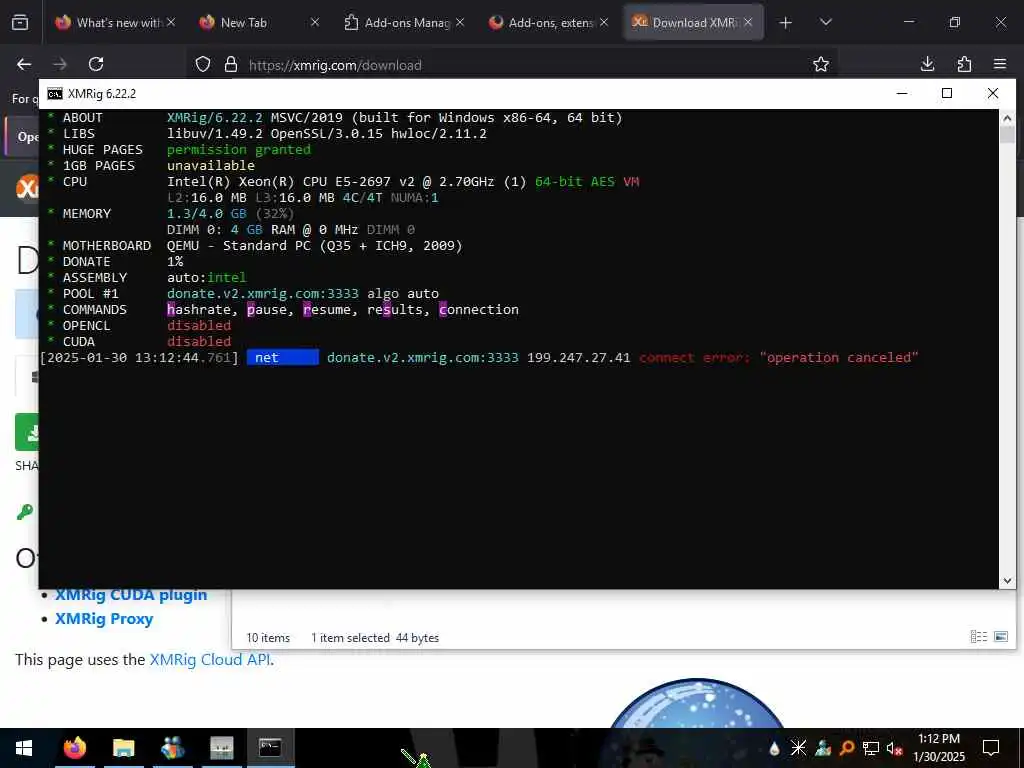The image size is (1024, 768).
Task: Switch file explorer to details view
Action: 978,637
